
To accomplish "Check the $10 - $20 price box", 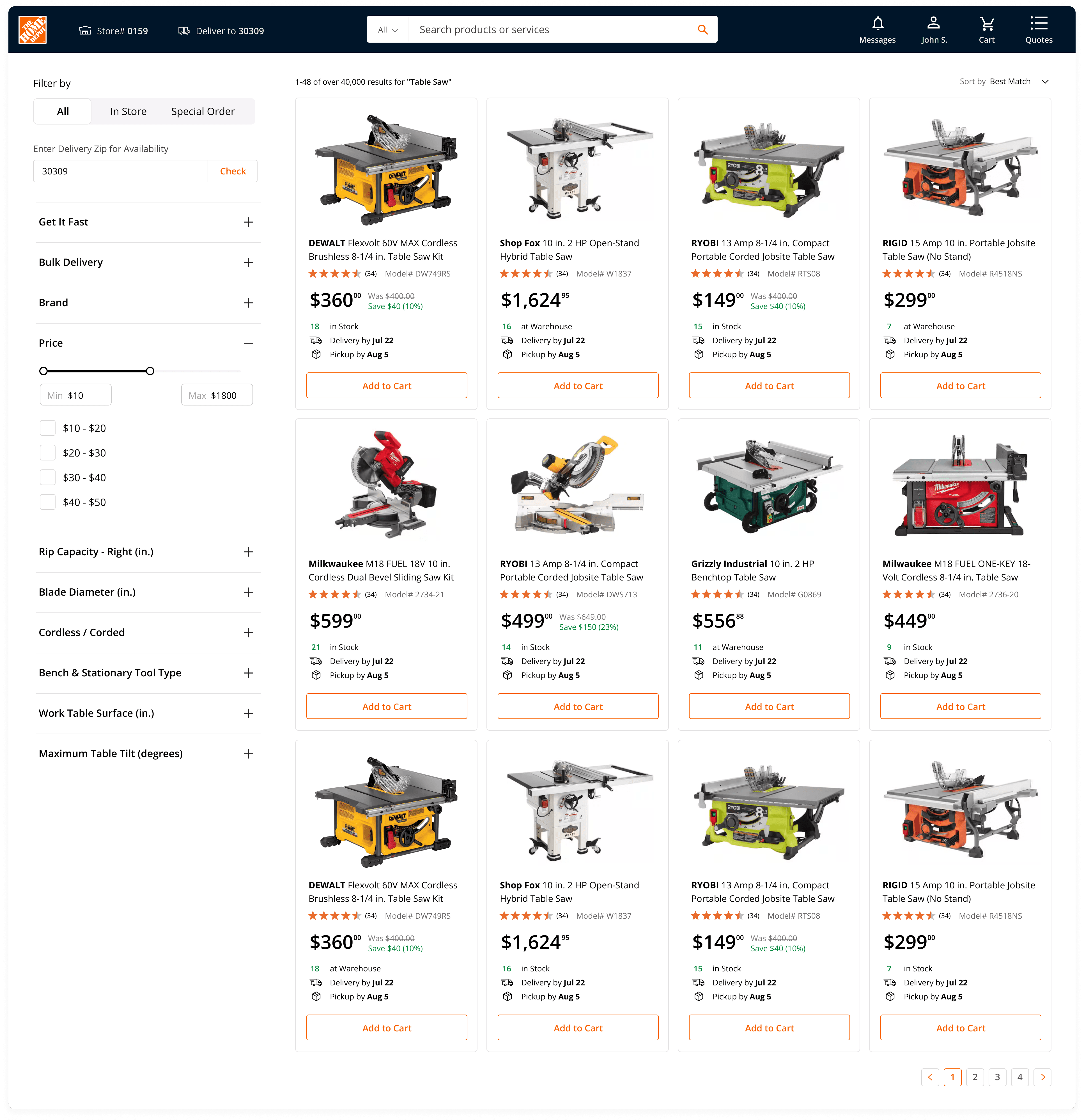I will click(x=48, y=428).
